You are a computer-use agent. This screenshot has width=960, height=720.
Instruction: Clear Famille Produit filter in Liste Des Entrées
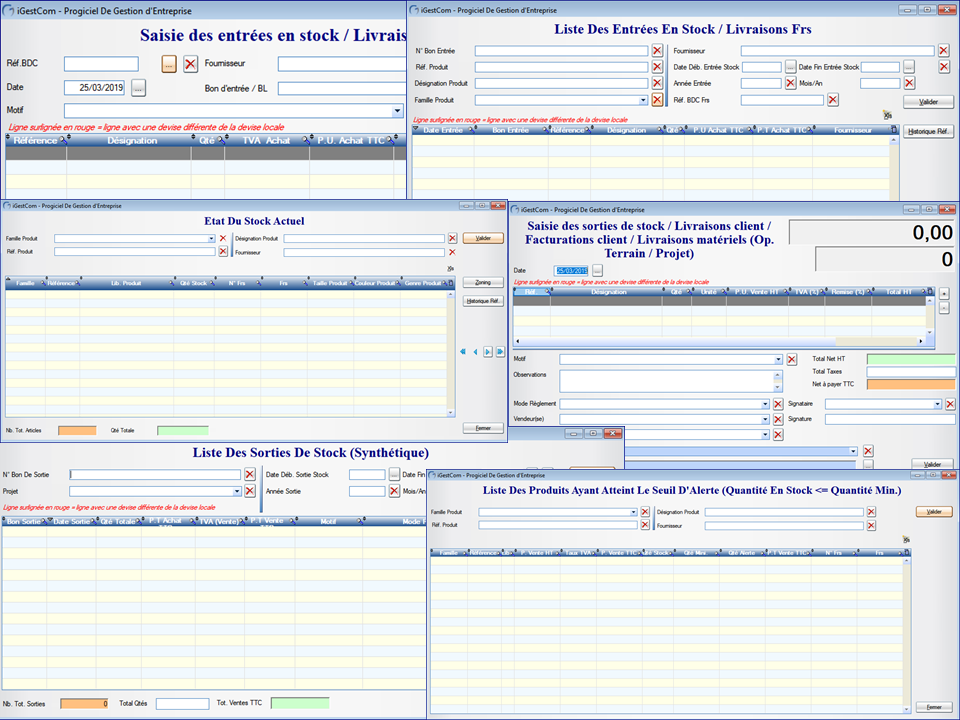[657, 100]
